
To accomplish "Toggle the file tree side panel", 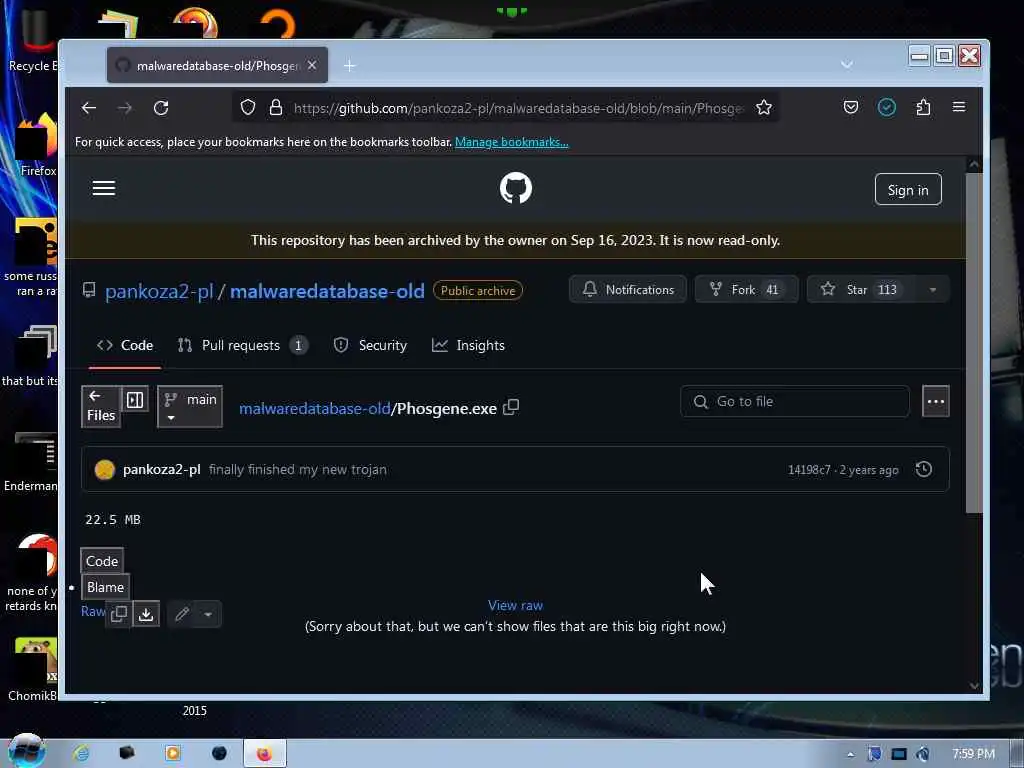I will (x=135, y=400).
